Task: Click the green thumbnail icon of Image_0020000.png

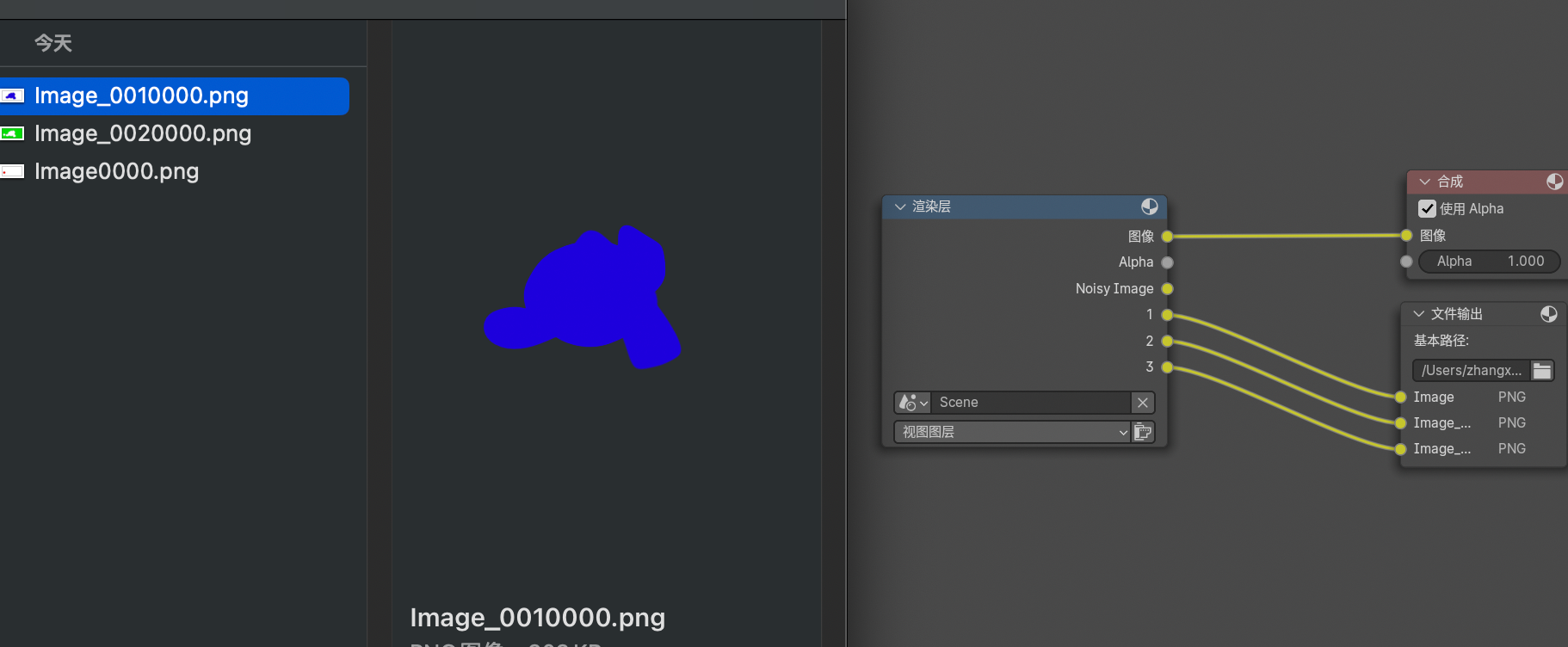Action: [x=12, y=133]
